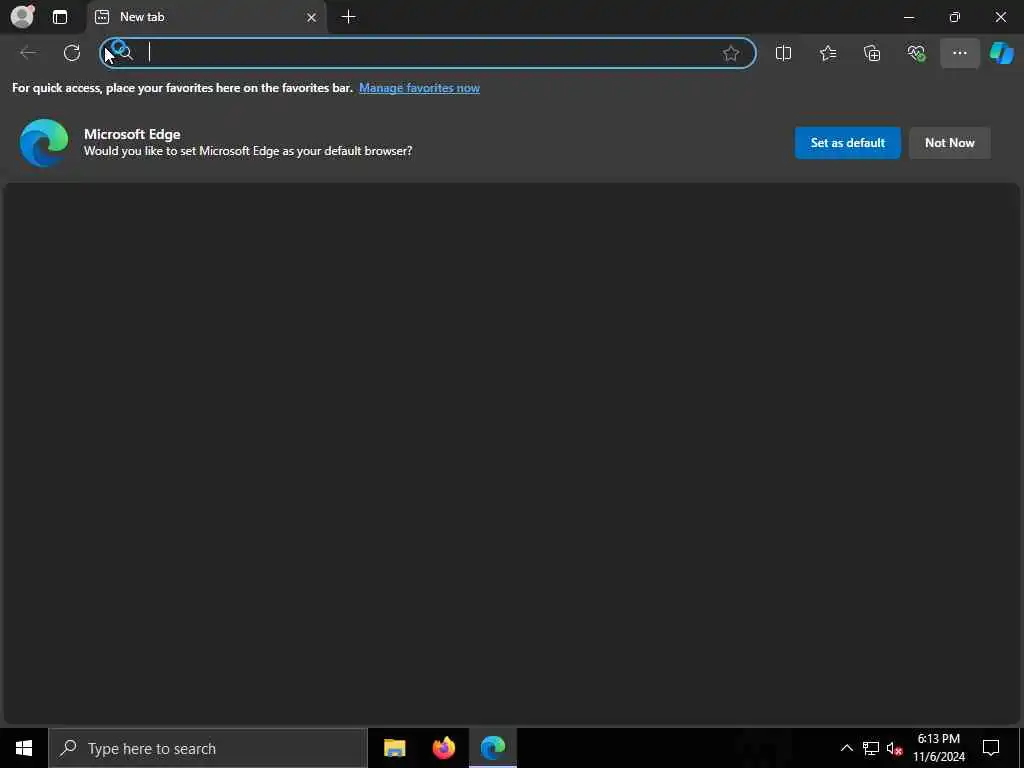Open the notification center
1024x768 pixels.
991,748
